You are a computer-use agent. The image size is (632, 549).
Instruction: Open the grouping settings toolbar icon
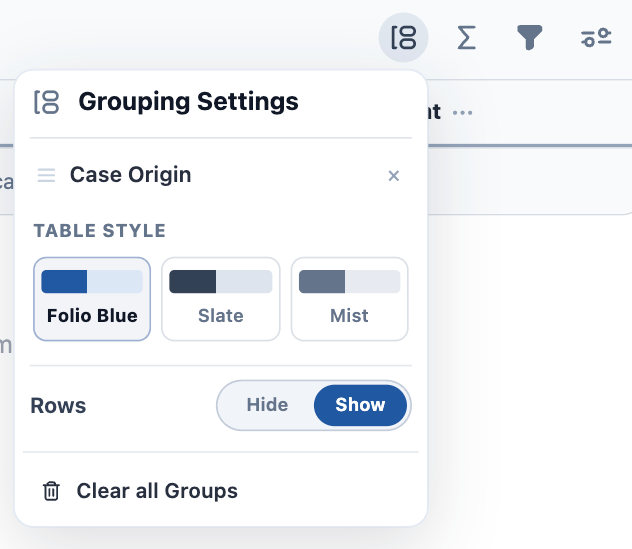pos(403,37)
